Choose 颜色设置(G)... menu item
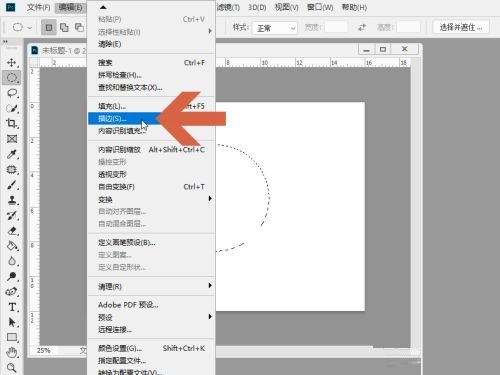The height and width of the screenshot is (375, 500). 151,348
